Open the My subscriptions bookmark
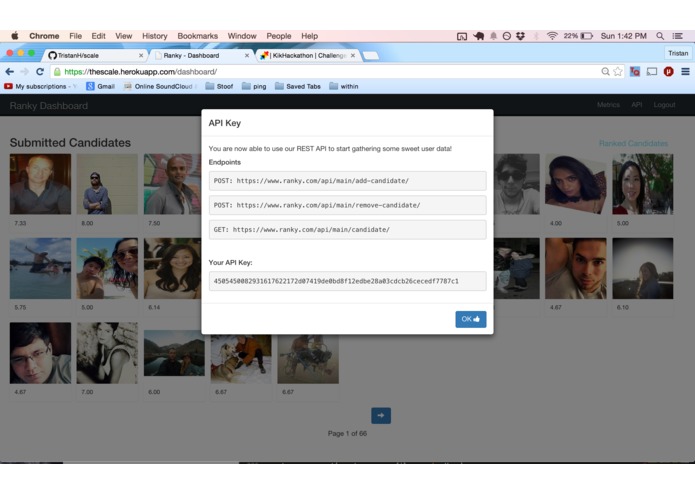This screenshot has width=695, height=494. click(40, 86)
